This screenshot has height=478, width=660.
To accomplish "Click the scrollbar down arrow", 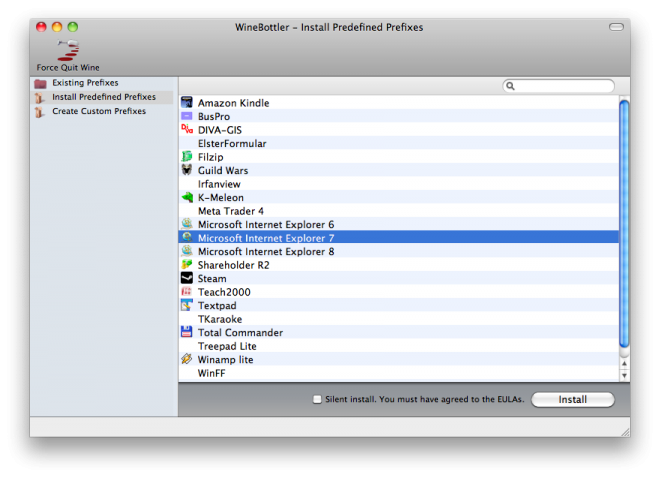I will [624, 375].
